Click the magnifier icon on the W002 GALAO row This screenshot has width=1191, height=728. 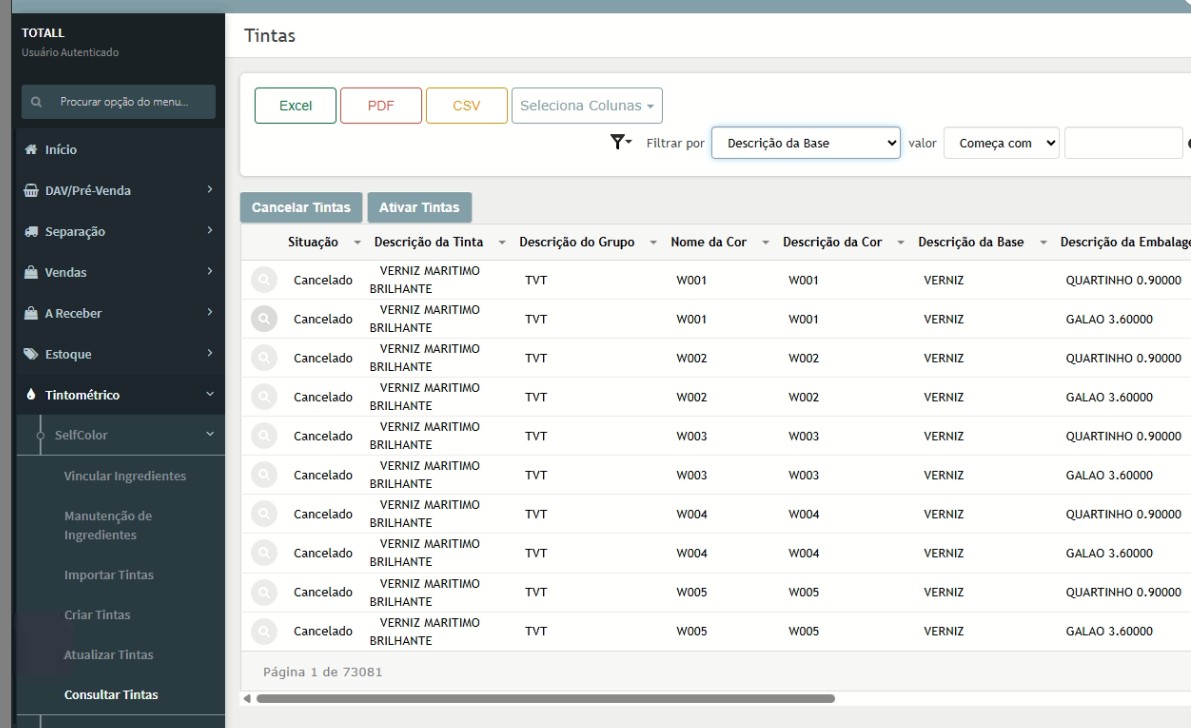tap(264, 397)
